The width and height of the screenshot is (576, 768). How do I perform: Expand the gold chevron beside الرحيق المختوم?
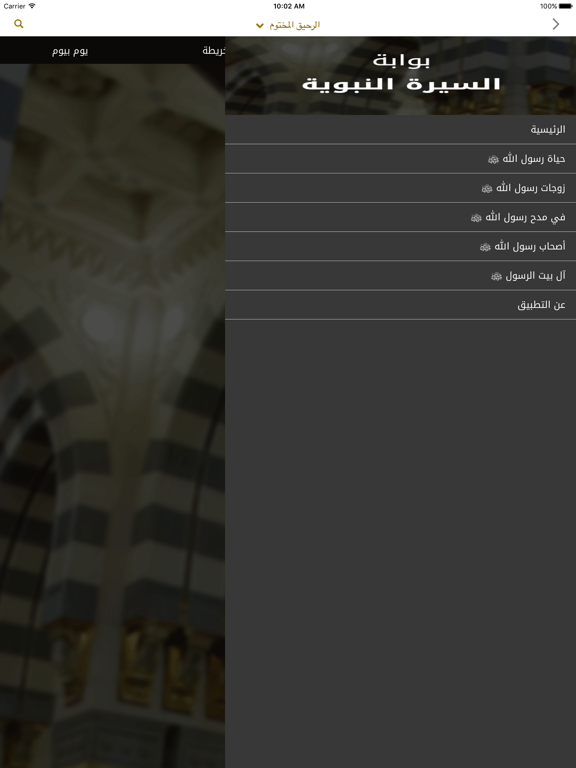pyautogui.click(x=260, y=25)
